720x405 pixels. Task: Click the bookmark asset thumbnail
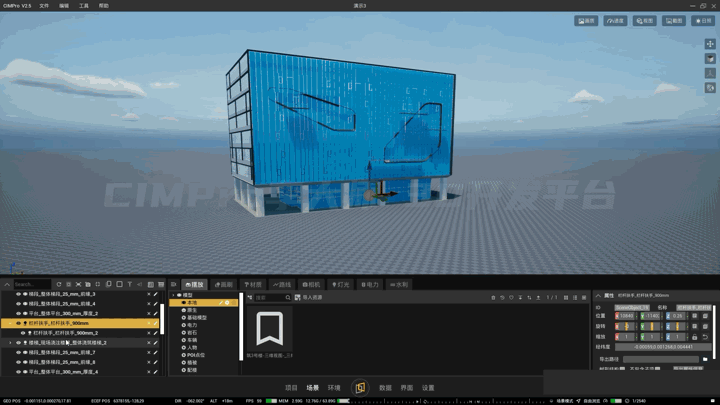pos(270,329)
